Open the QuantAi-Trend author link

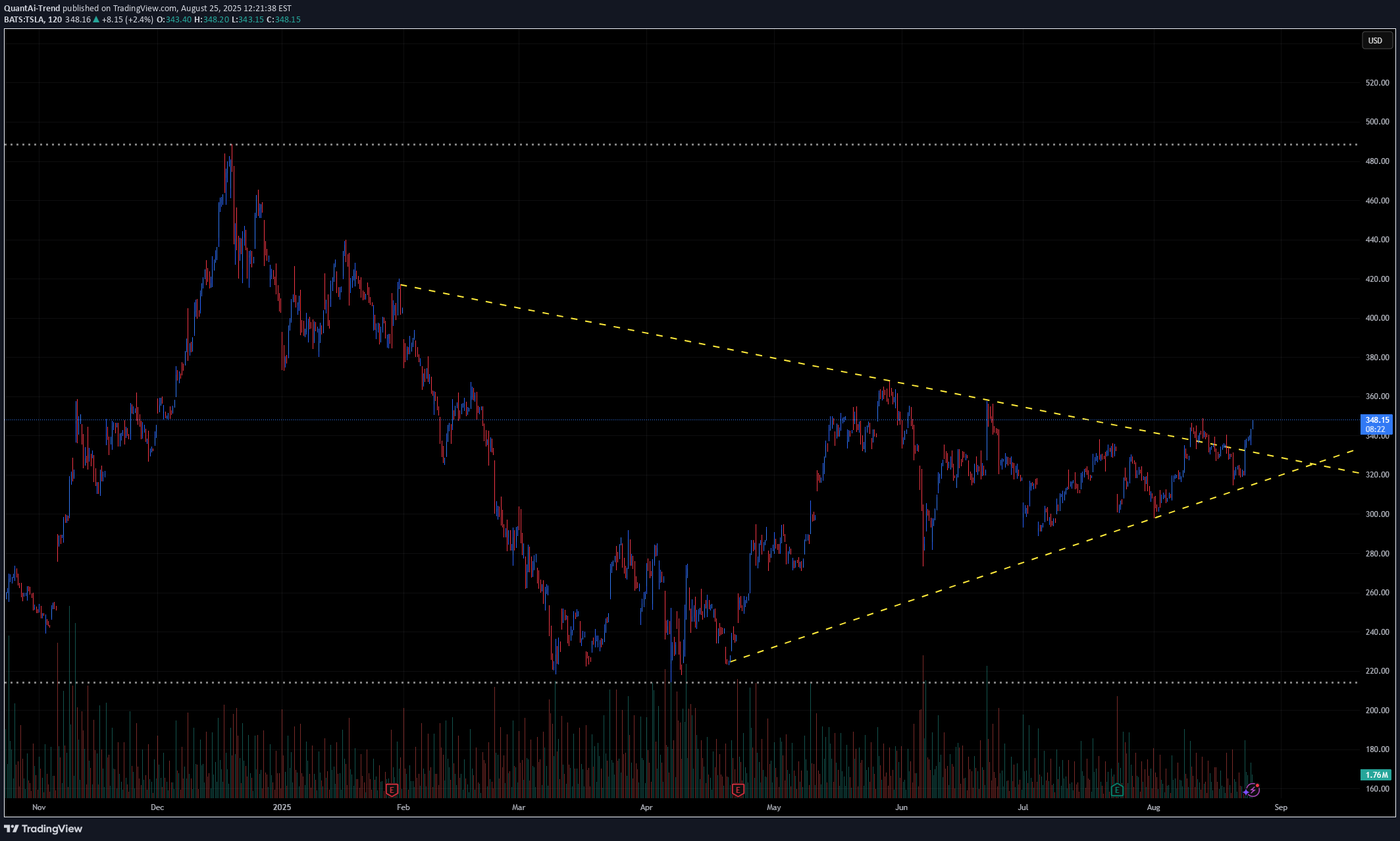tap(32, 9)
